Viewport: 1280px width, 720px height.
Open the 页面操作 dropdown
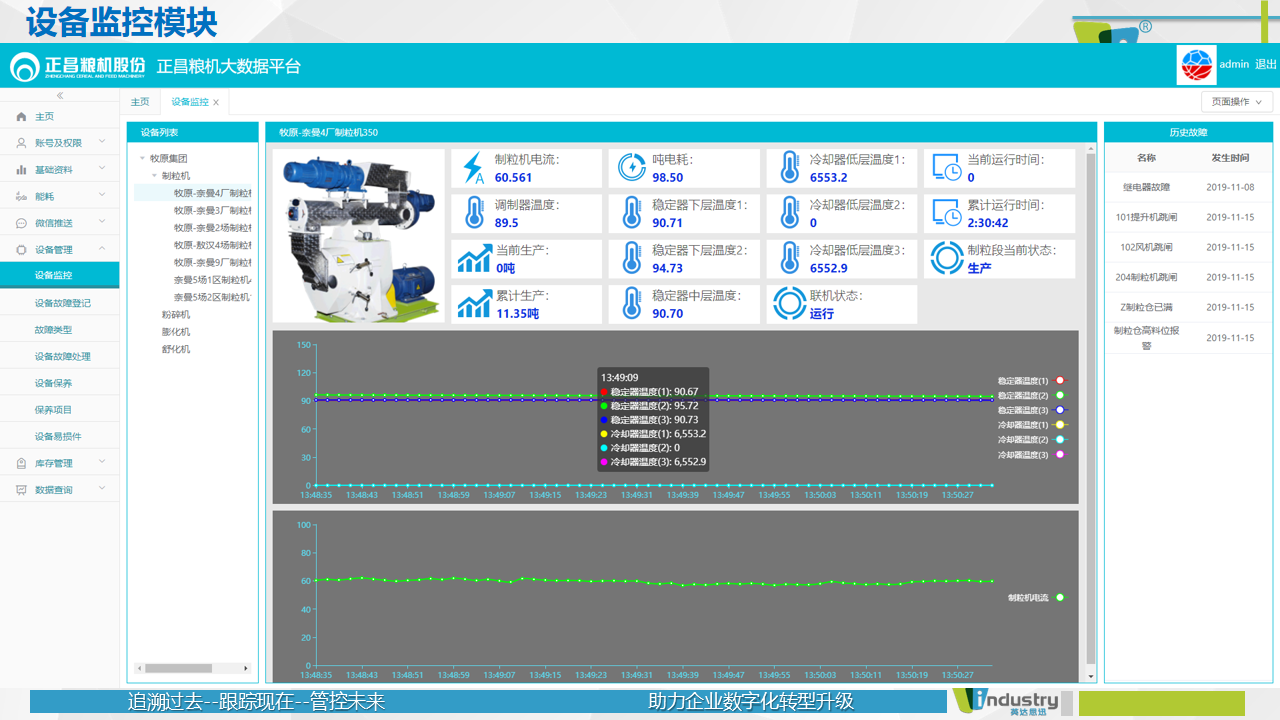pyautogui.click(x=1237, y=102)
